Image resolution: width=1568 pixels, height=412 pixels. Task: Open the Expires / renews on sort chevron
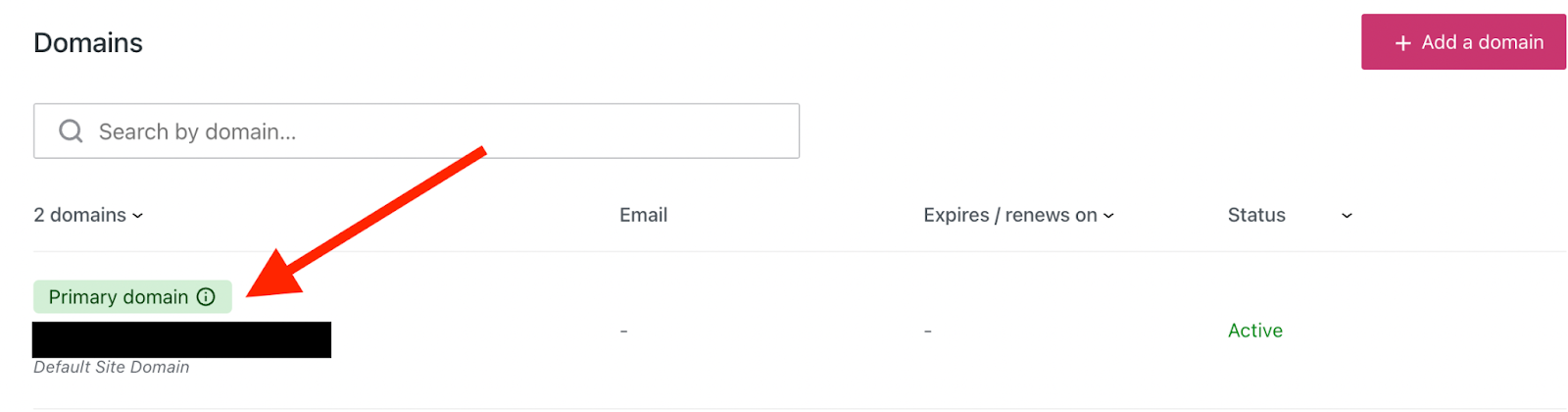(1108, 216)
